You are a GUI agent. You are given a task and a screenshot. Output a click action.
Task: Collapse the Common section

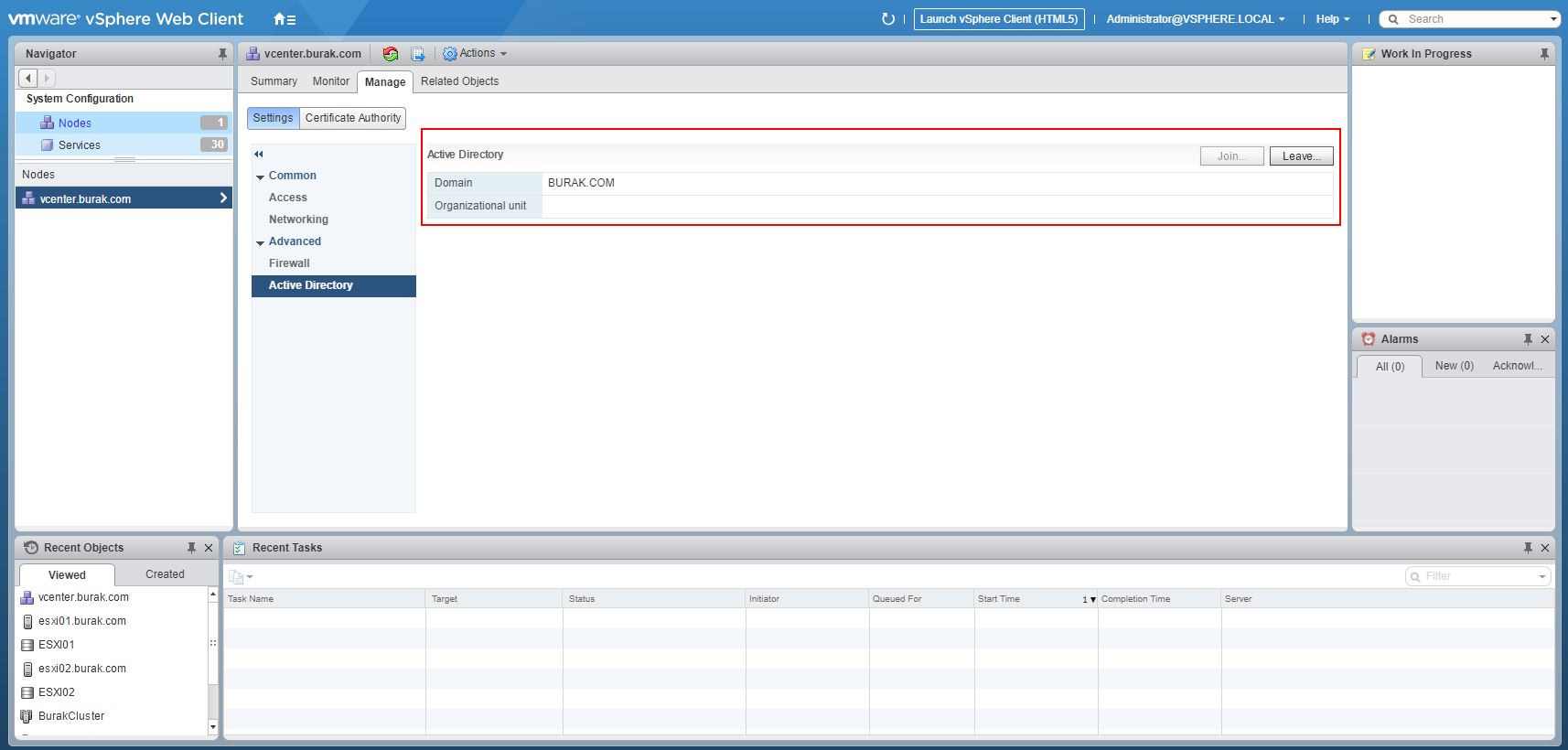pos(261,177)
